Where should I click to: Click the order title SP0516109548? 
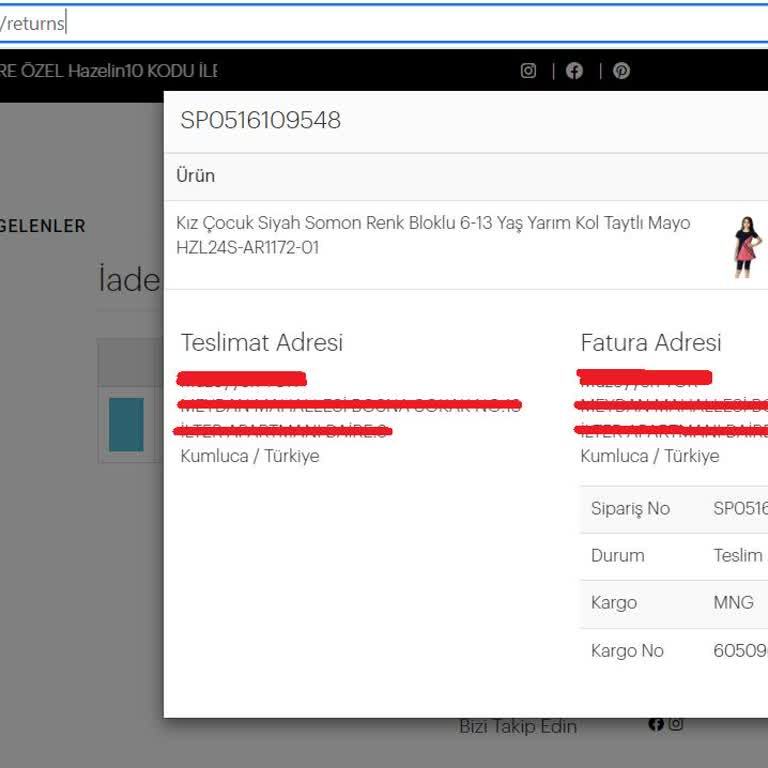(260, 121)
